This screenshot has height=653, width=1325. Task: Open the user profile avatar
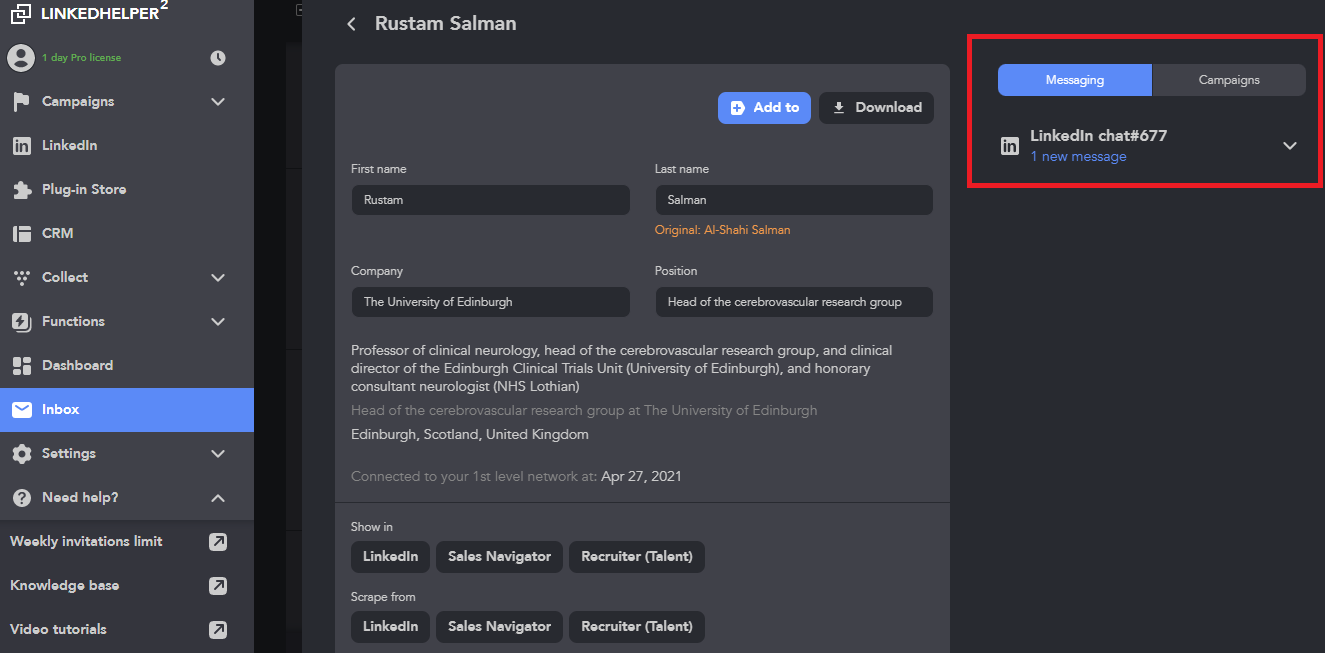(21, 58)
